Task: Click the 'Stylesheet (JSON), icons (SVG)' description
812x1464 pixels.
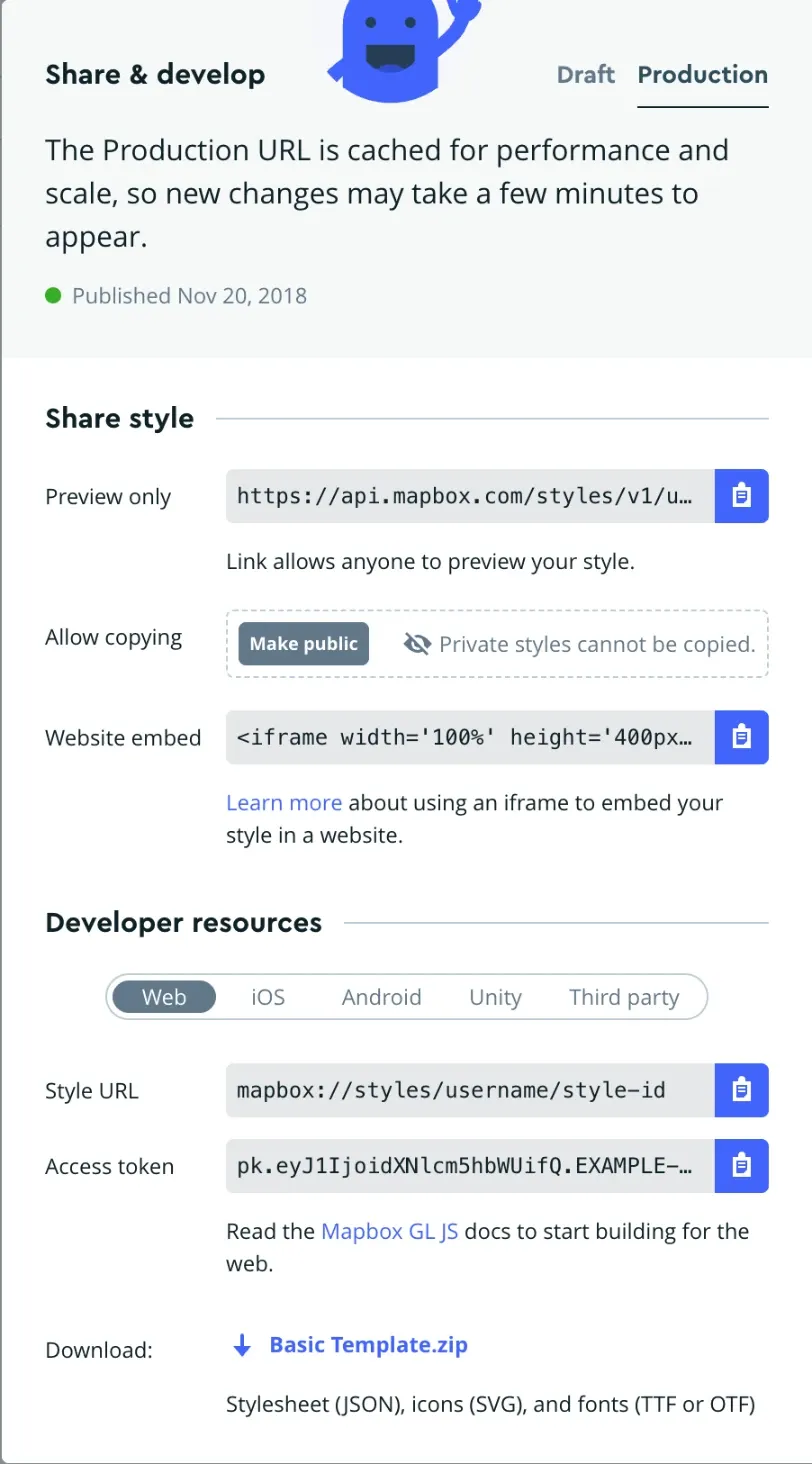Action: coord(490,1404)
